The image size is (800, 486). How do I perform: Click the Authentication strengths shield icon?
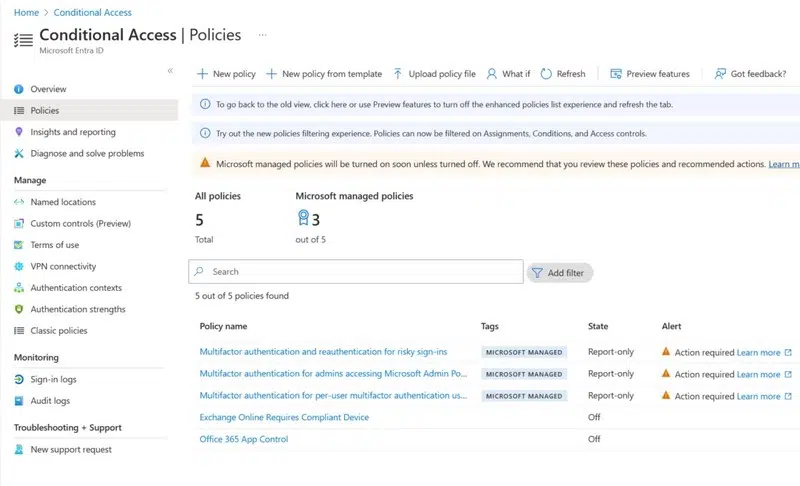pyautogui.click(x=19, y=309)
